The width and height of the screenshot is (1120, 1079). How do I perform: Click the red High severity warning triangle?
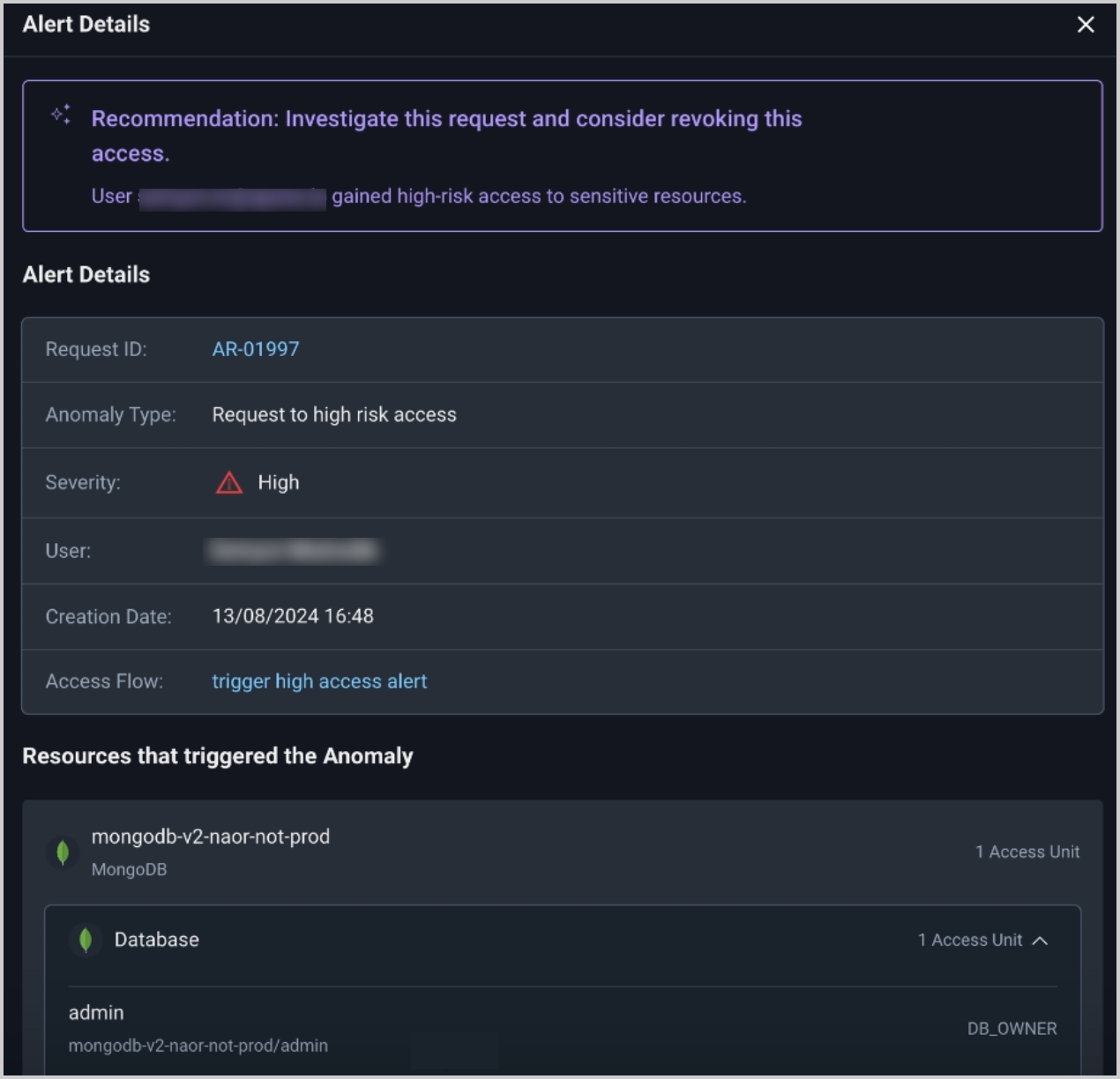(229, 483)
